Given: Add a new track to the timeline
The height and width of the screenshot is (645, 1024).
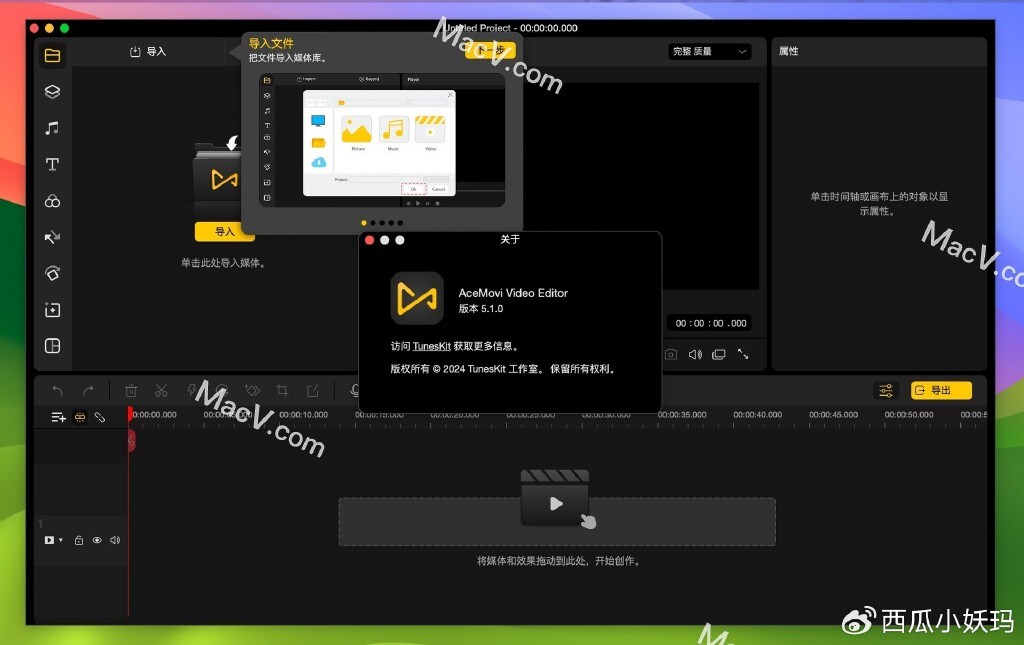Looking at the screenshot, I should 58,417.
